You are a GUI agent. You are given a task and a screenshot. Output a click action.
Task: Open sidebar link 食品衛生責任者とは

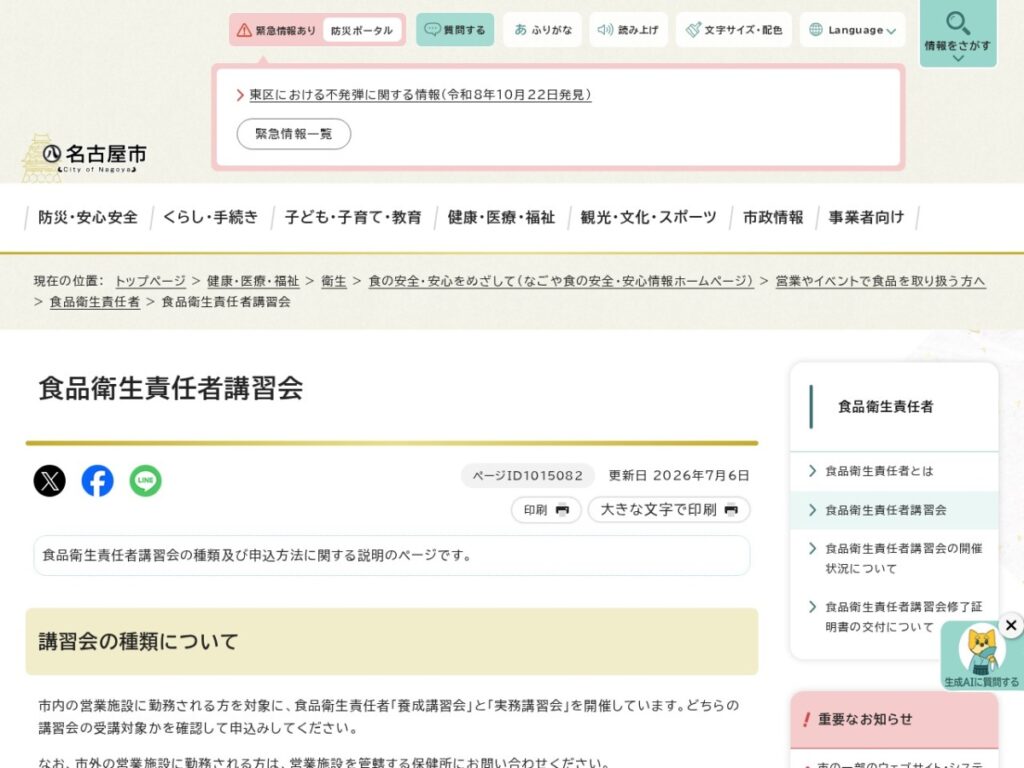tap(879, 471)
